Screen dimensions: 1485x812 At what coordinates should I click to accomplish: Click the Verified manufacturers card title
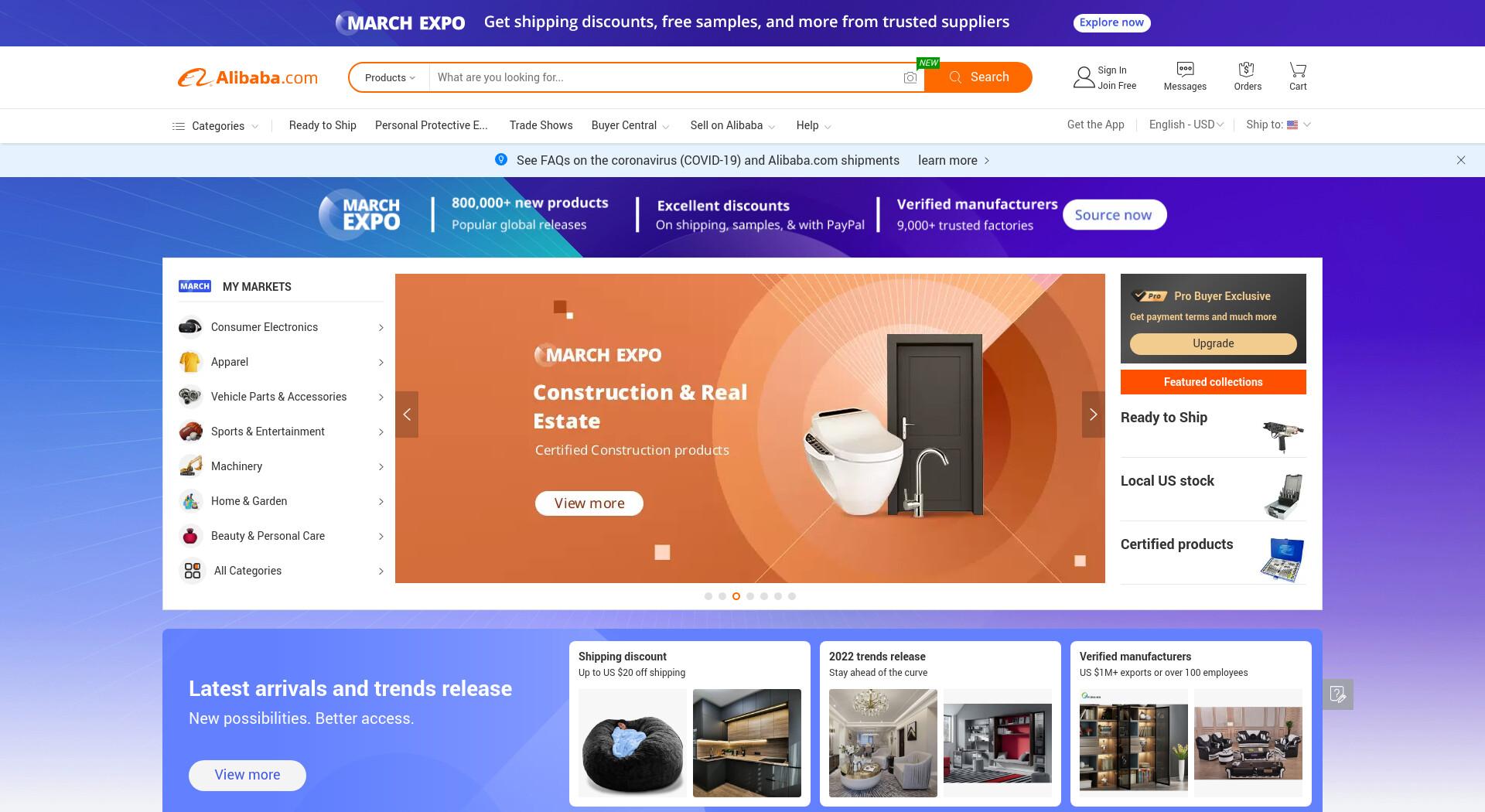coord(1135,657)
